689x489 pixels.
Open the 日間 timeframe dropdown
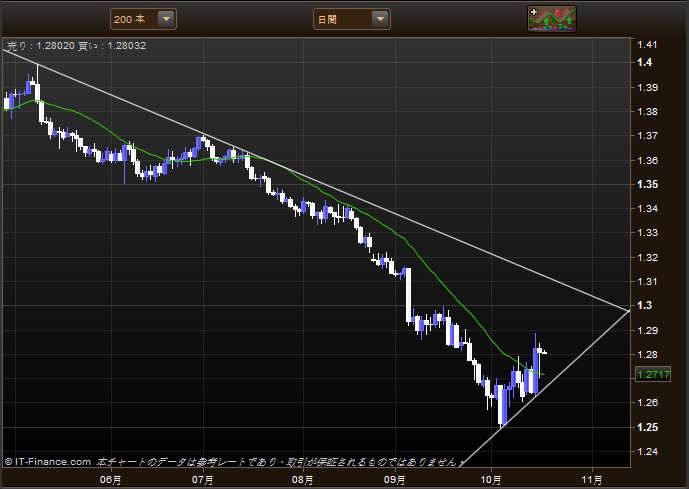tap(352, 19)
